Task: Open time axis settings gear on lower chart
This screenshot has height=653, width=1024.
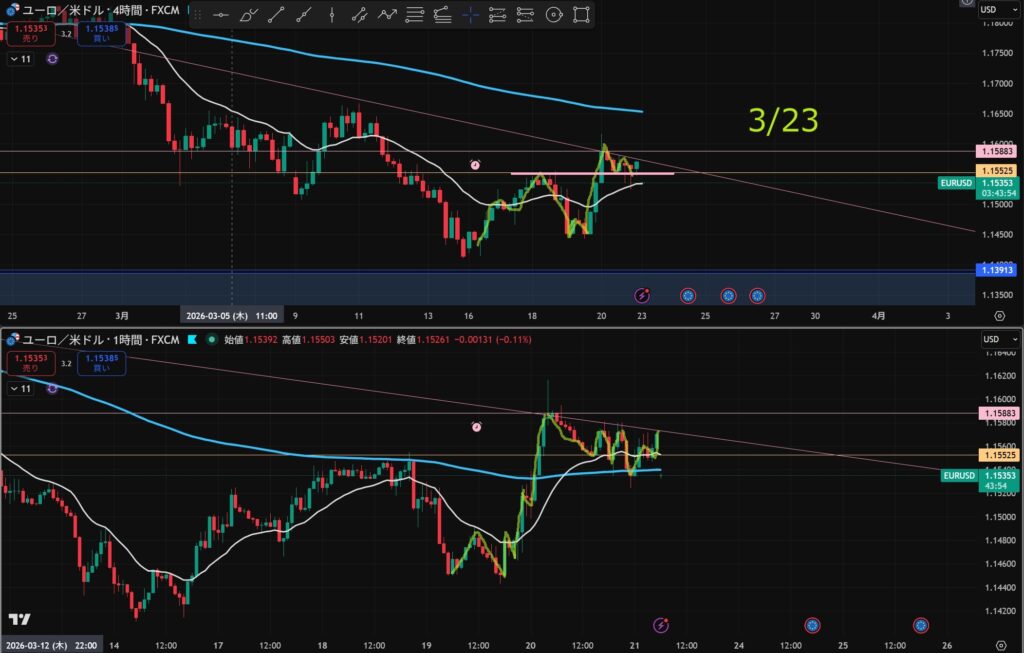Action: click(x=999, y=643)
